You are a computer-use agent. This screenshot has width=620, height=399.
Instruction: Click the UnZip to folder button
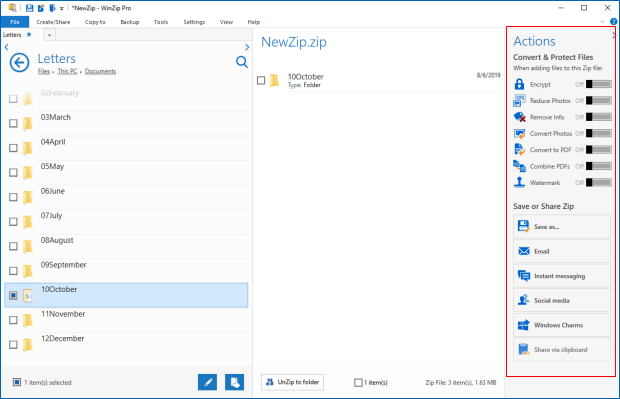[292, 382]
